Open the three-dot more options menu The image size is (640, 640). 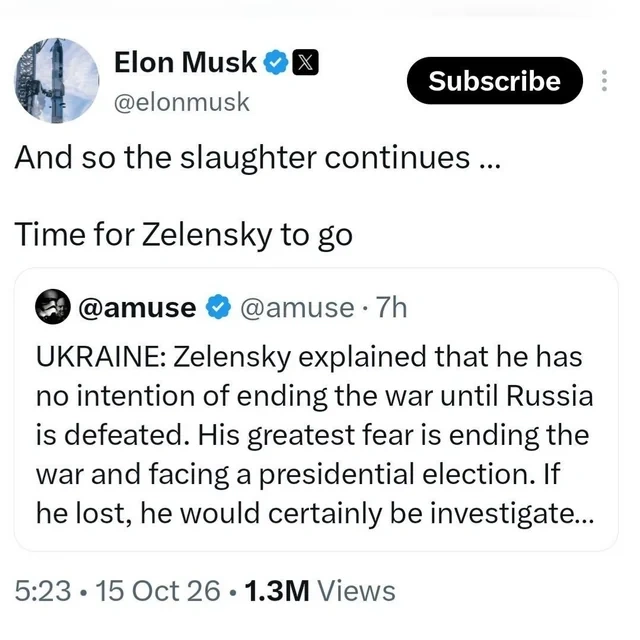[x=604, y=80]
